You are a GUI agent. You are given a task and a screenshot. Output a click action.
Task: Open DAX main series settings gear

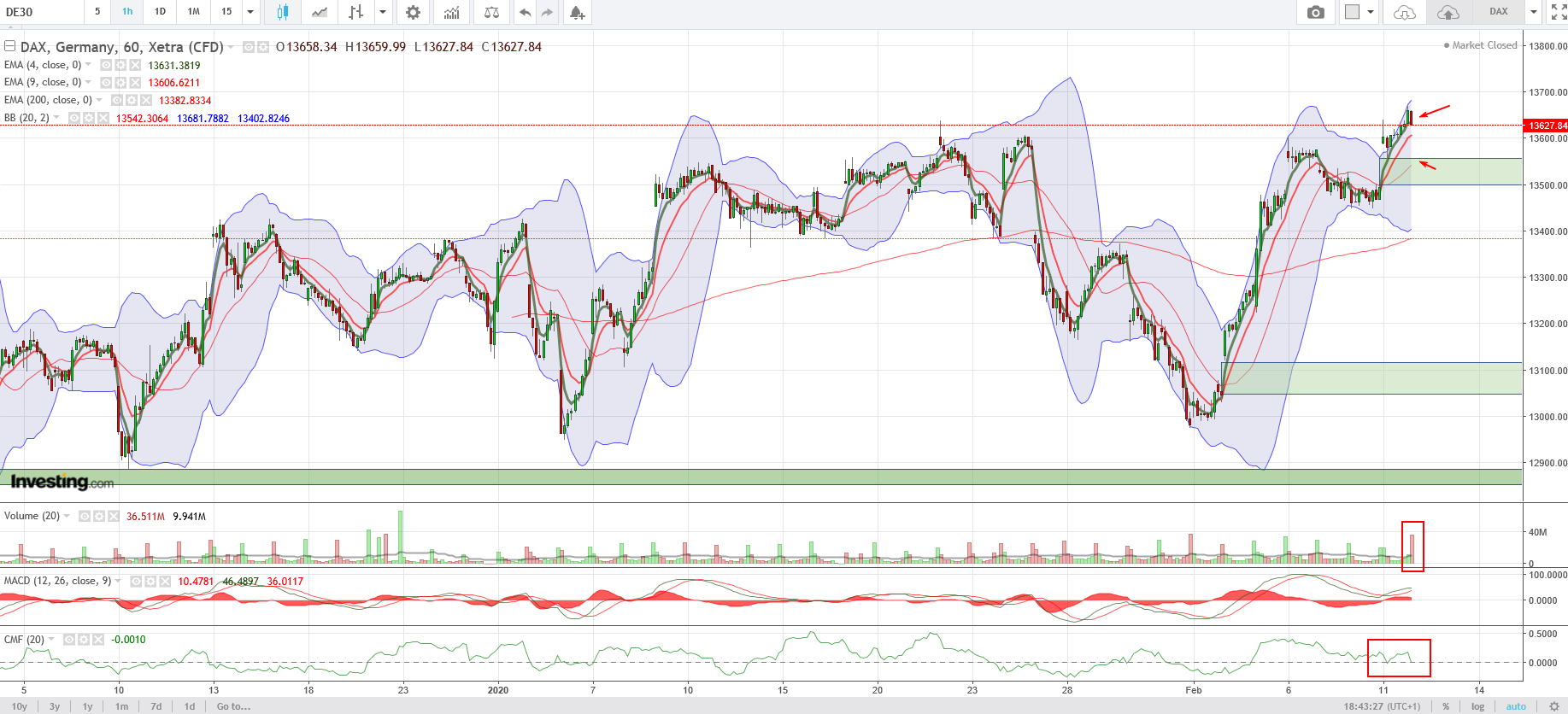coord(263,47)
